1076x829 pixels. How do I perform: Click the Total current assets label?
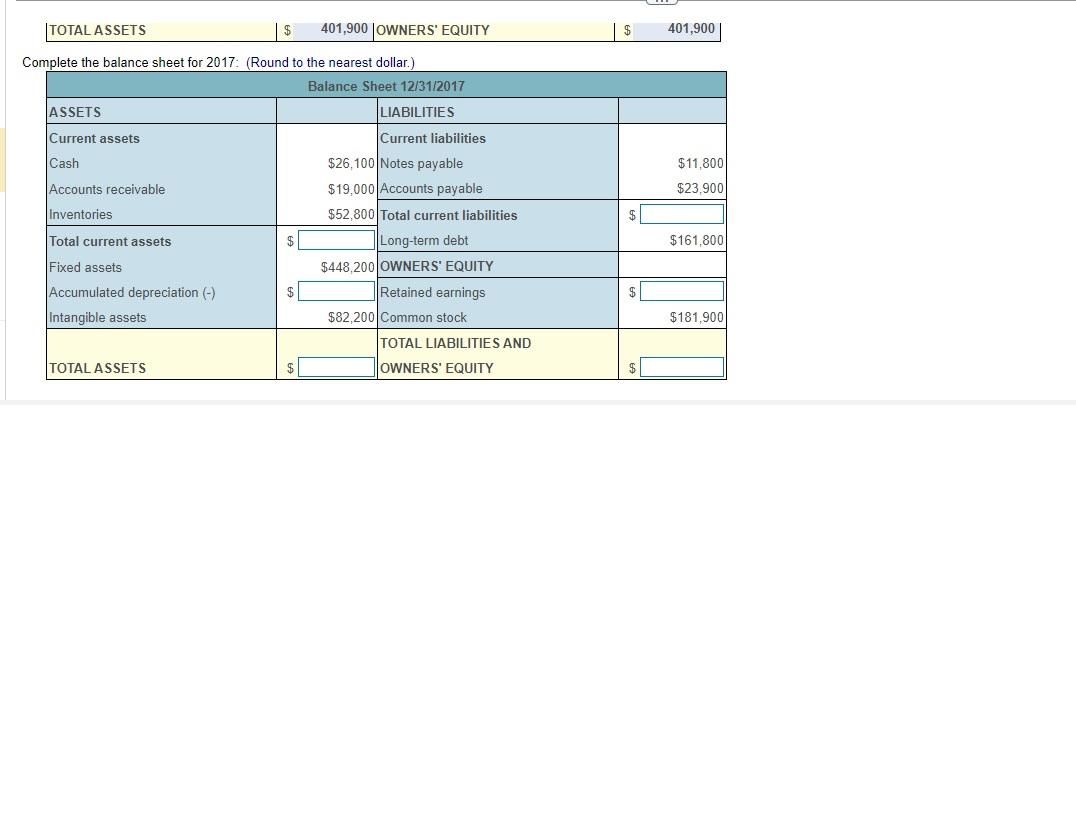(x=110, y=242)
